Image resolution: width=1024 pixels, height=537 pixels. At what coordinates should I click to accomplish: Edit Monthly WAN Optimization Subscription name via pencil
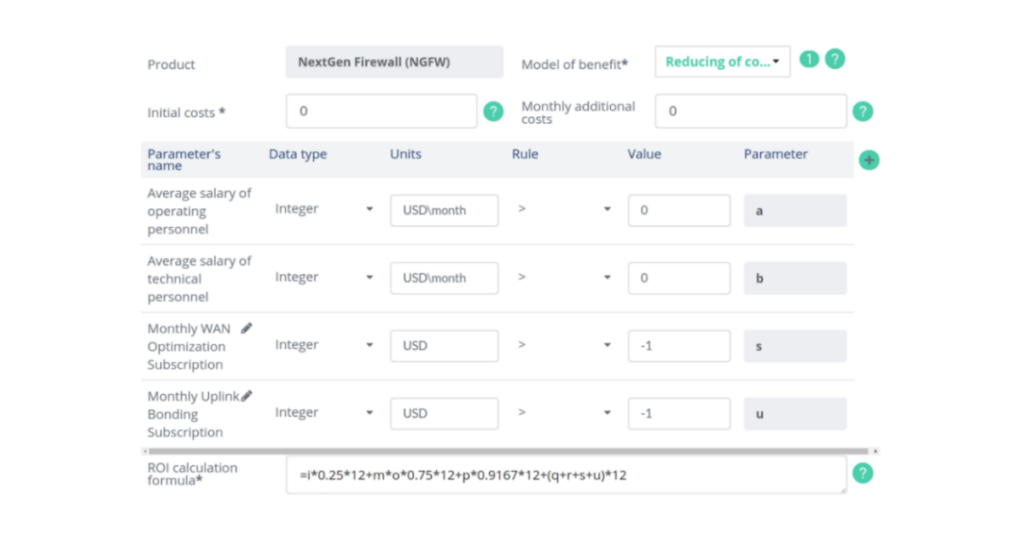(x=246, y=329)
